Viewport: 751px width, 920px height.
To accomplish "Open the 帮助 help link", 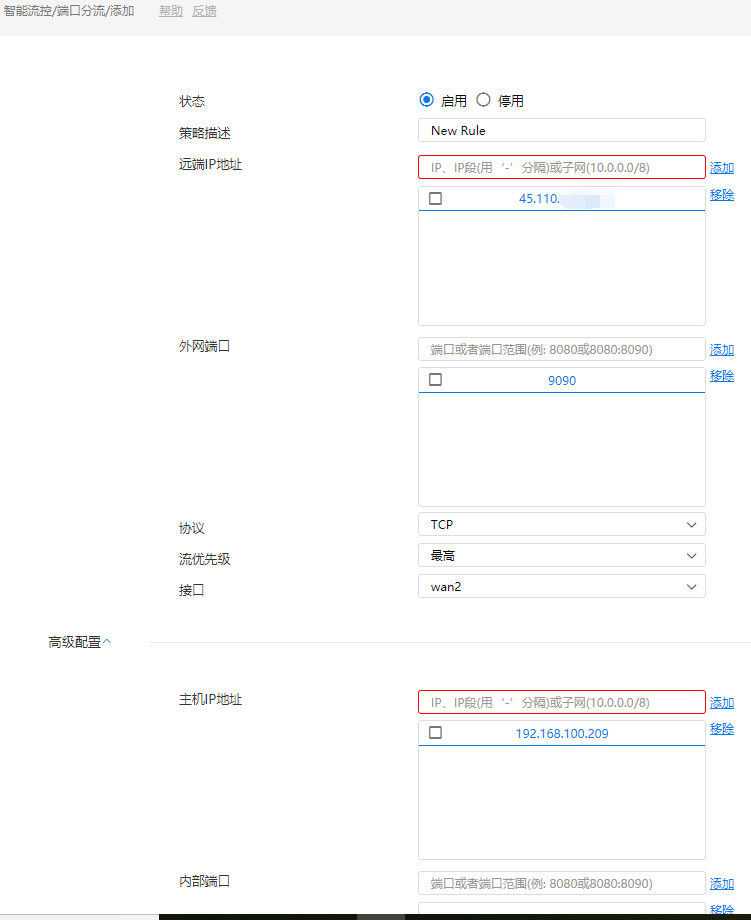I will pyautogui.click(x=171, y=11).
